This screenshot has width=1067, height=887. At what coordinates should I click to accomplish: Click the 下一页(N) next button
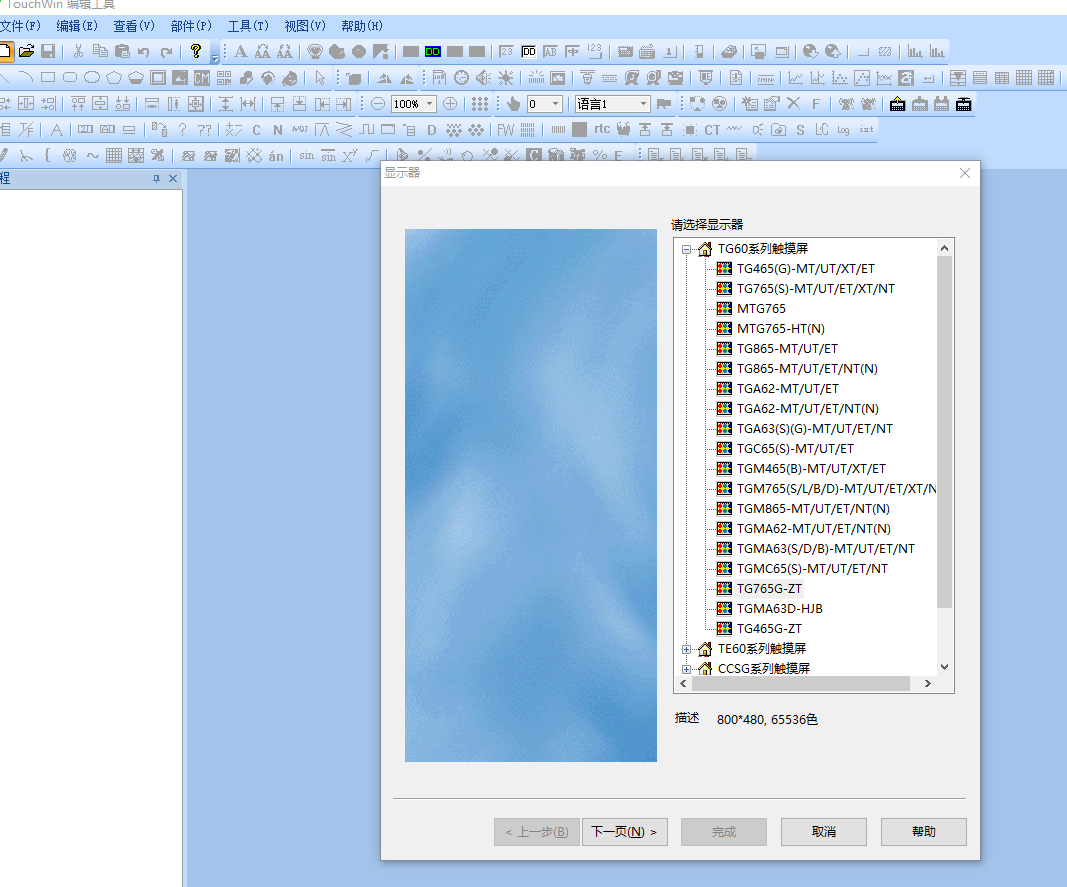625,832
